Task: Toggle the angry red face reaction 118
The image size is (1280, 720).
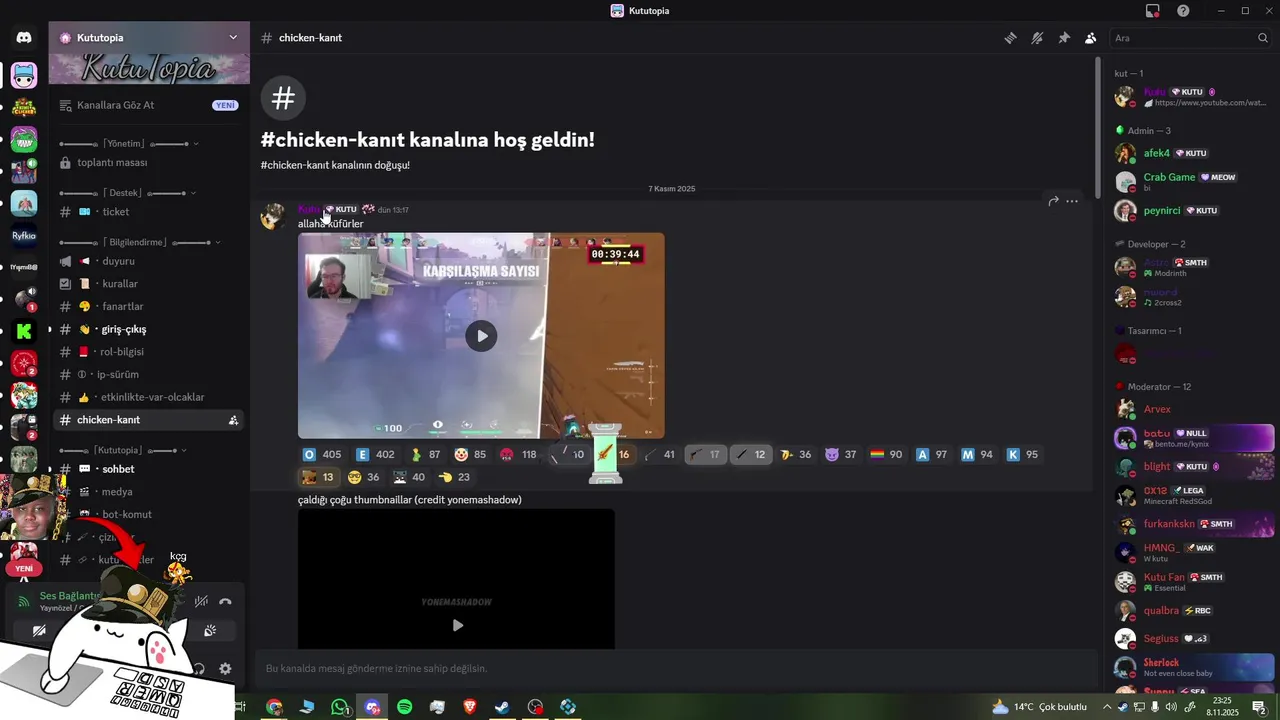Action: pos(518,454)
